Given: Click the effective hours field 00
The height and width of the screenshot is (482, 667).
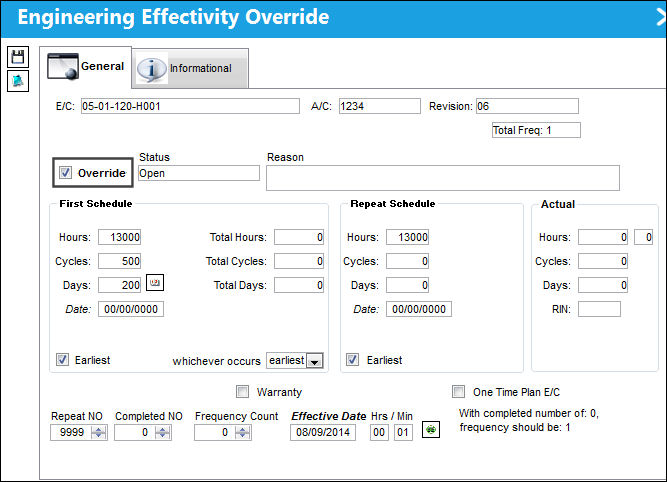Looking at the screenshot, I should [x=379, y=433].
